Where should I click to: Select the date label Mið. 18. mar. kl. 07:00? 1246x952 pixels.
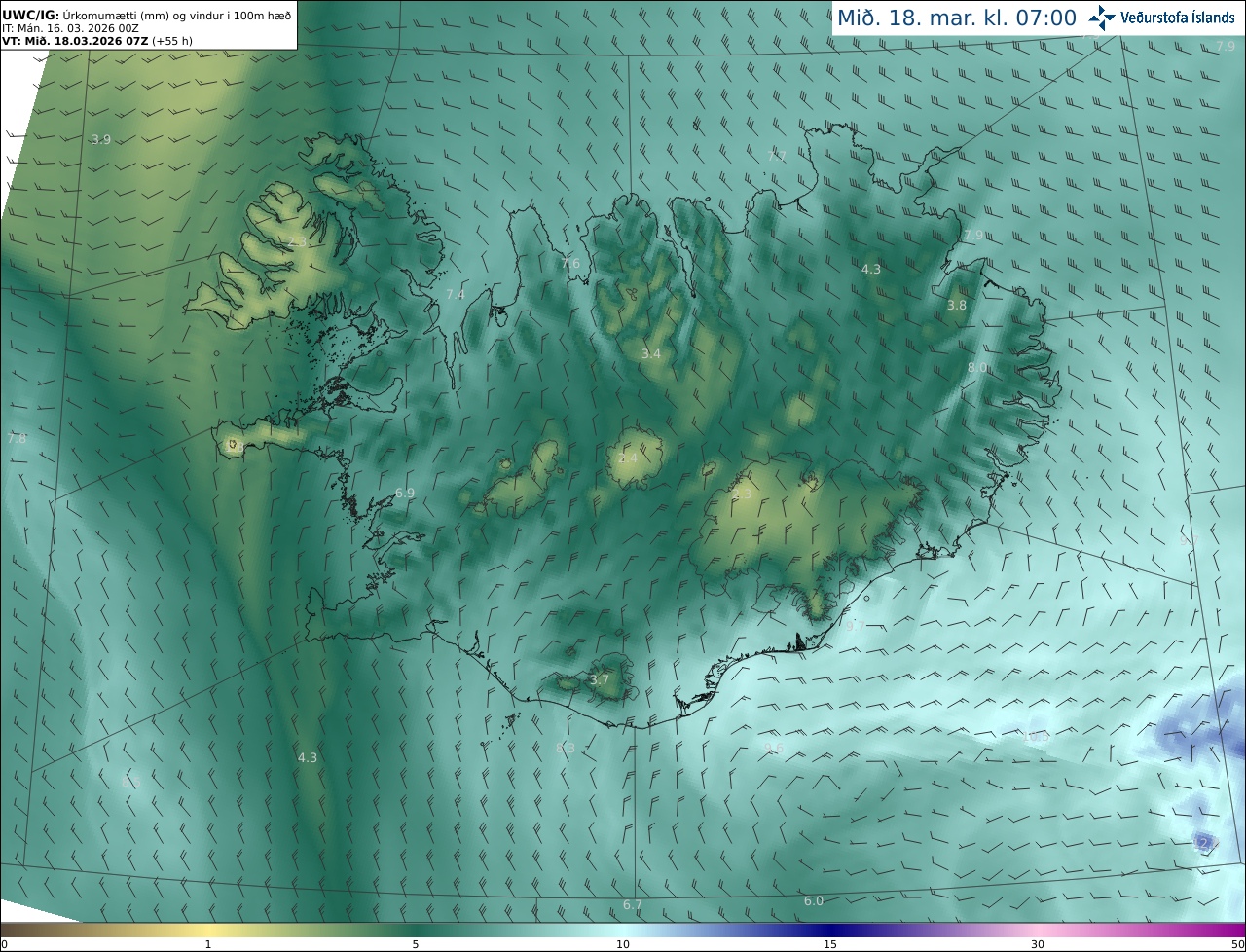(x=957, y=18)
